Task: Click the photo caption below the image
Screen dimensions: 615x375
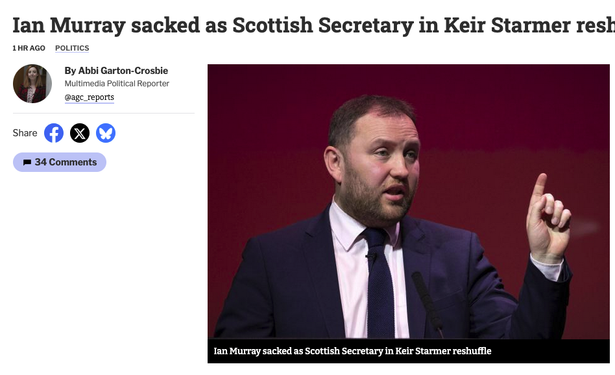Action: point(352,351)
